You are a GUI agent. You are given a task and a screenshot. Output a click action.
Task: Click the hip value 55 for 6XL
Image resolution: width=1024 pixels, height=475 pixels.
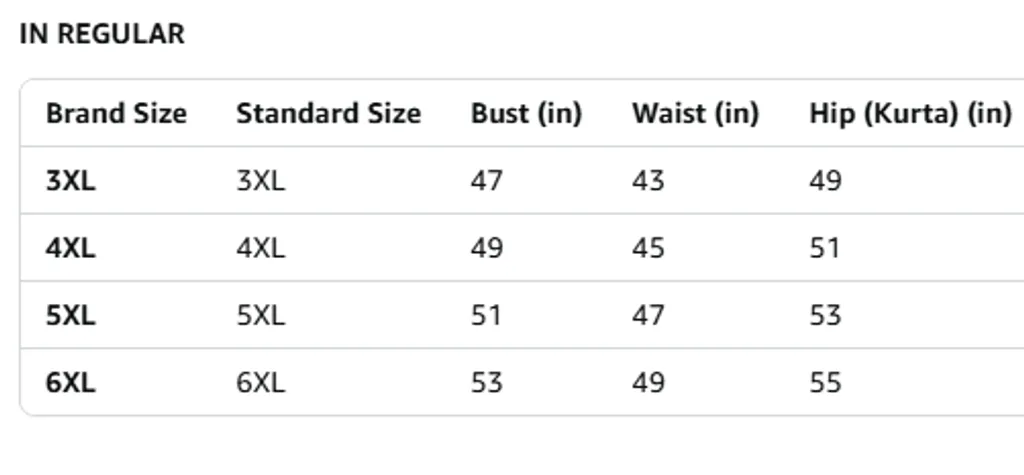[825, 382]
